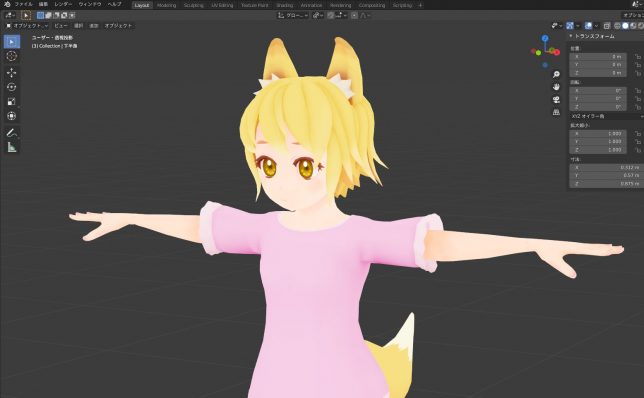
Task: Open the ビュー menu in viewport header
Action: [61, 25]
